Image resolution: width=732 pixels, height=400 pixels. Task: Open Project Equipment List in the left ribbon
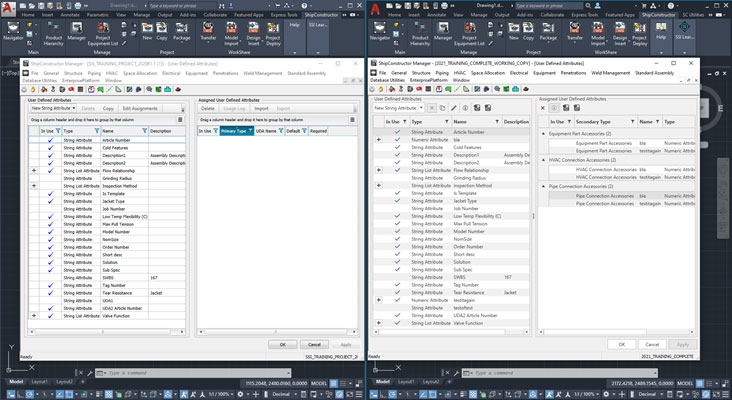[103, 34]
